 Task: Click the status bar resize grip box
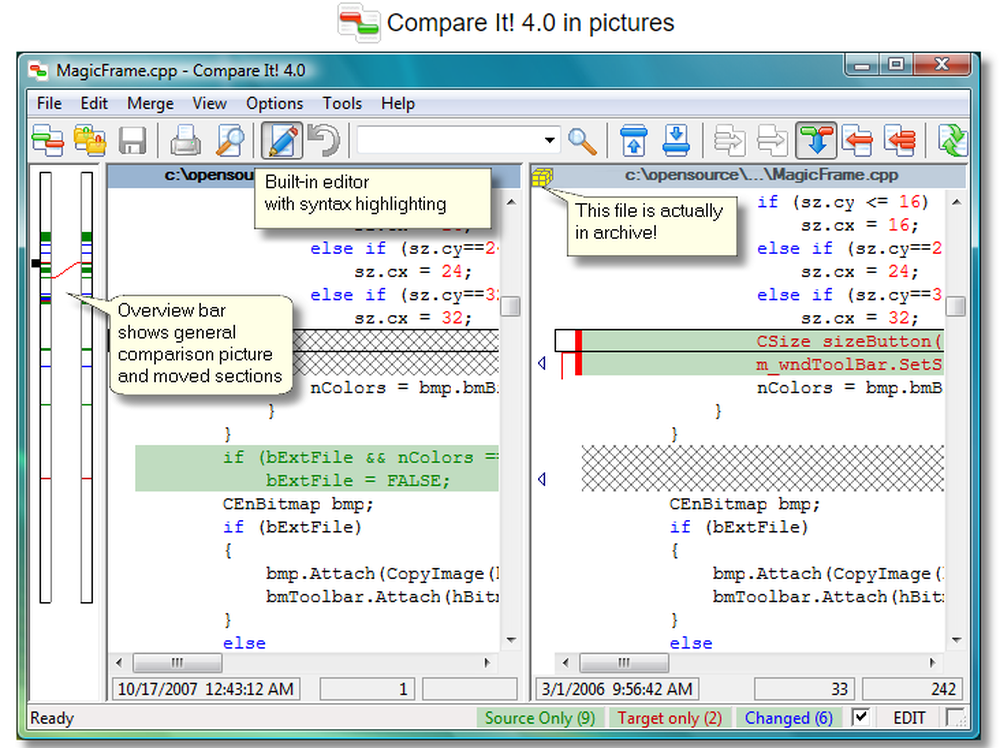pyautogui.click(x=955, y=717)
